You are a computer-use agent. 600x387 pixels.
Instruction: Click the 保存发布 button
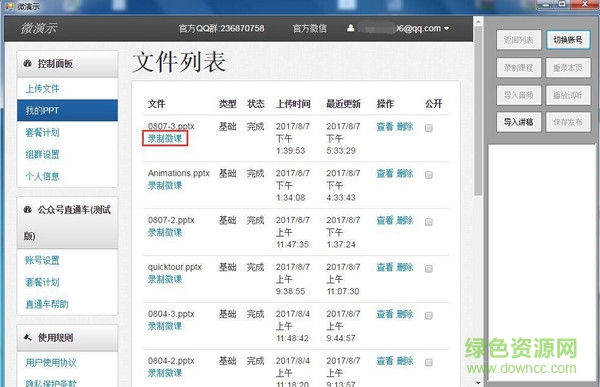click(568, 122)
